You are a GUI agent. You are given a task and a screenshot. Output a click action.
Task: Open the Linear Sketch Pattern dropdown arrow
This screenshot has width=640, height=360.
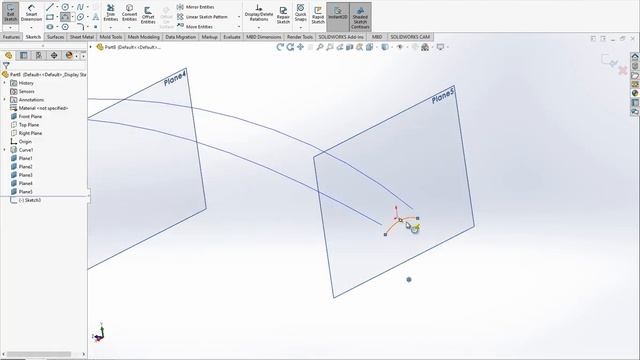pyautogui.click(x=239, y=17)
